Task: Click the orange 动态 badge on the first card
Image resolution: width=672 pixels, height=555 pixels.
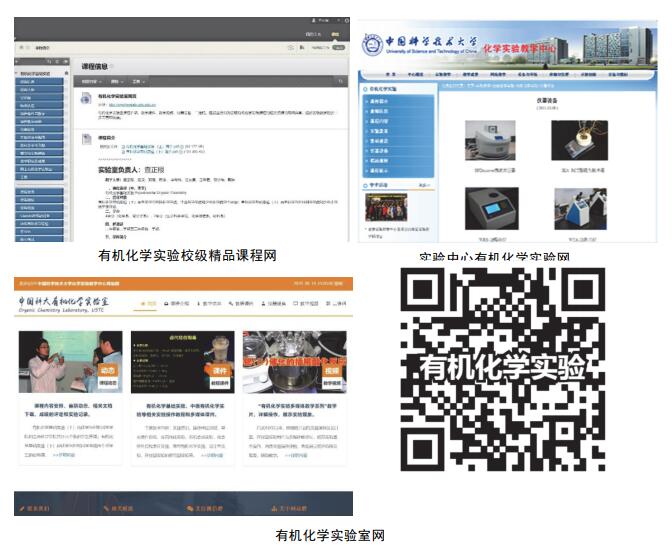Action: click(x=108, y=370)
